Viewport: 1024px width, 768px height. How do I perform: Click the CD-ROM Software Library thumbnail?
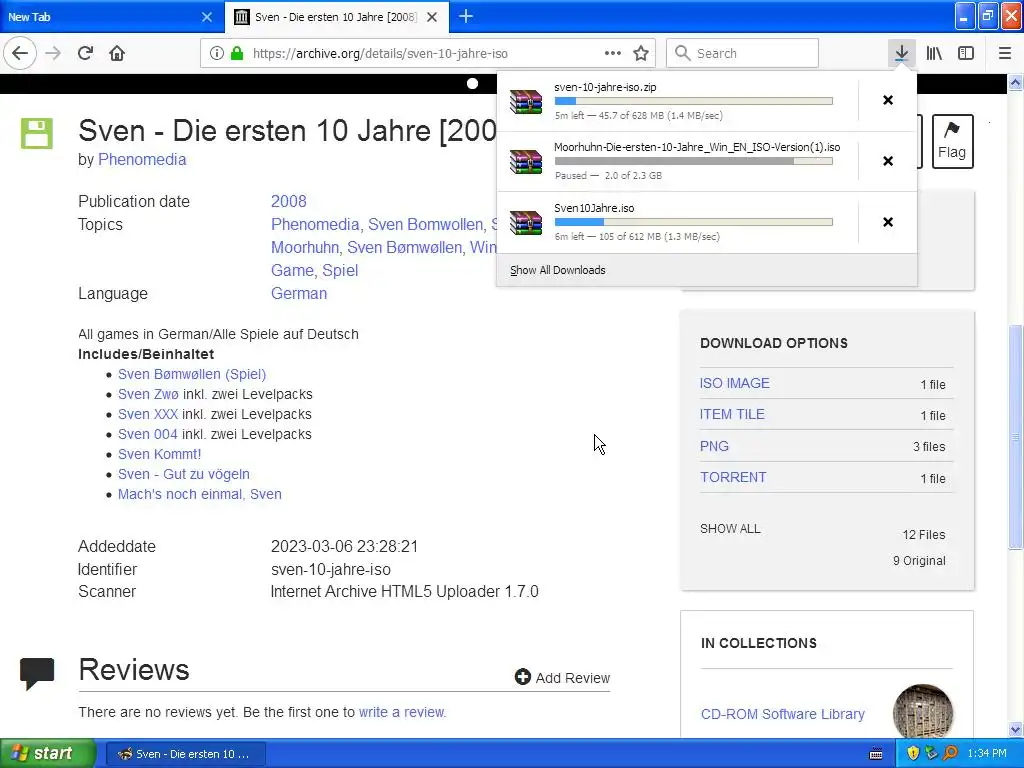click(x=923, y=711)
